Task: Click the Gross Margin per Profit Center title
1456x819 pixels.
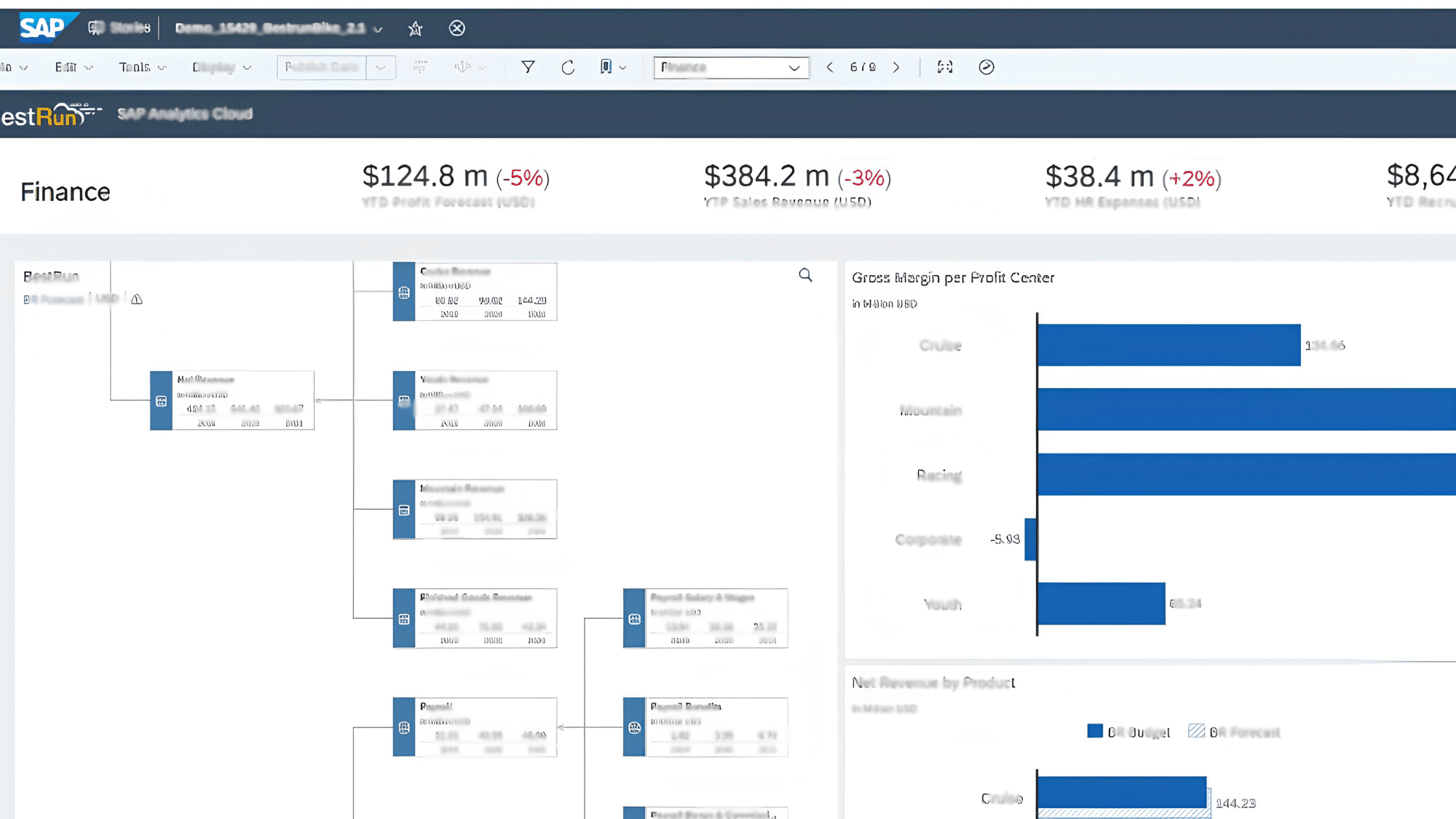Action: pyautogui.click(x=953, y=277)
